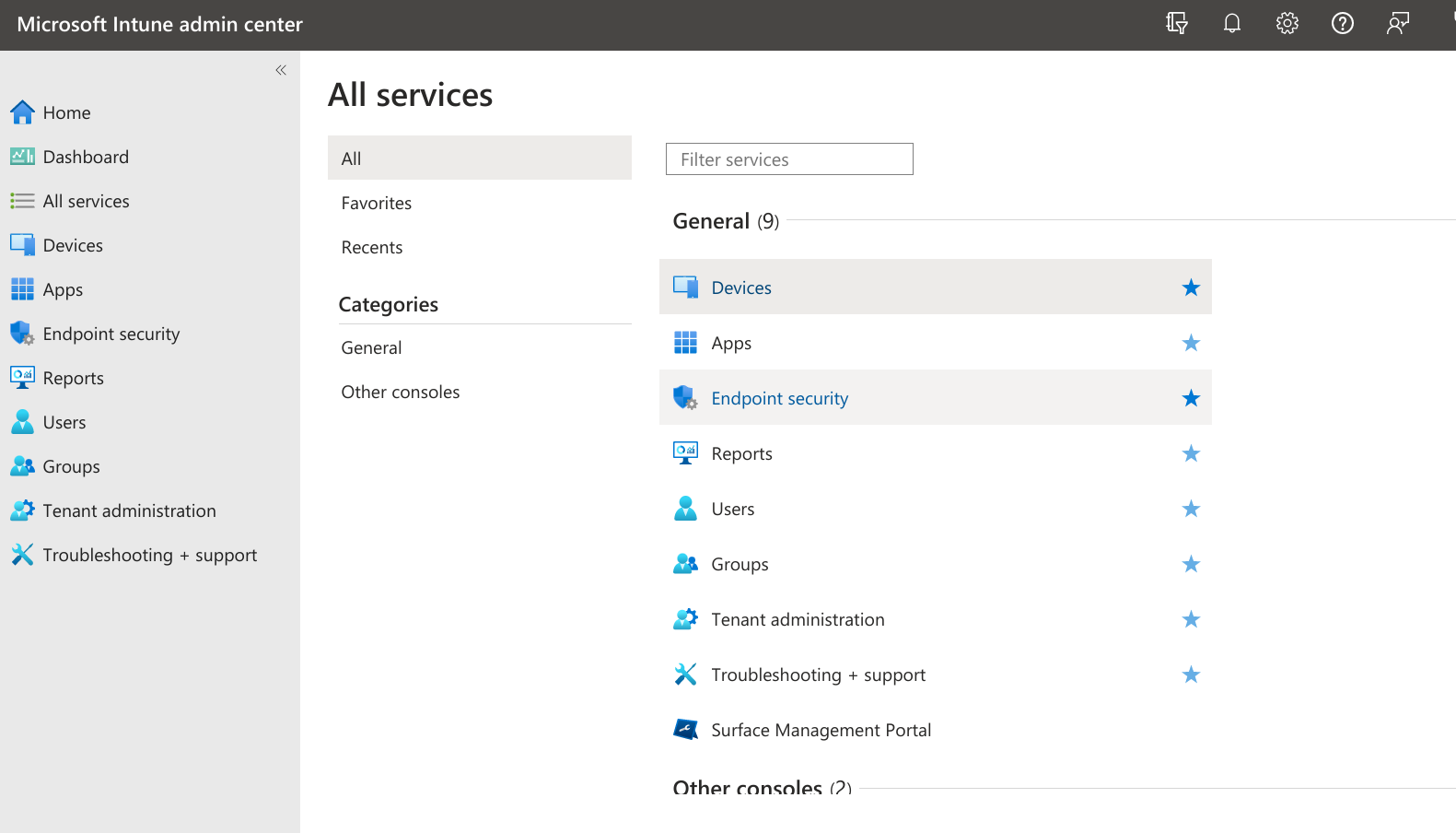Open Users link in the General list

click(732, 509)
